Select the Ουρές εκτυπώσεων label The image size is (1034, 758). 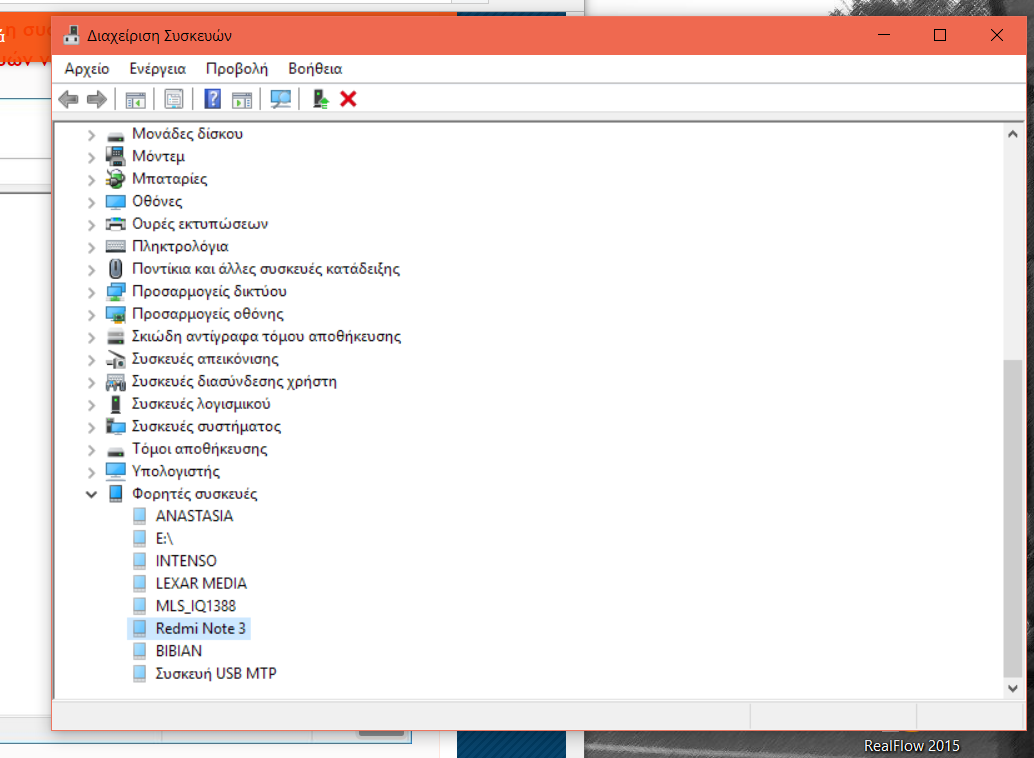(200, 224)
